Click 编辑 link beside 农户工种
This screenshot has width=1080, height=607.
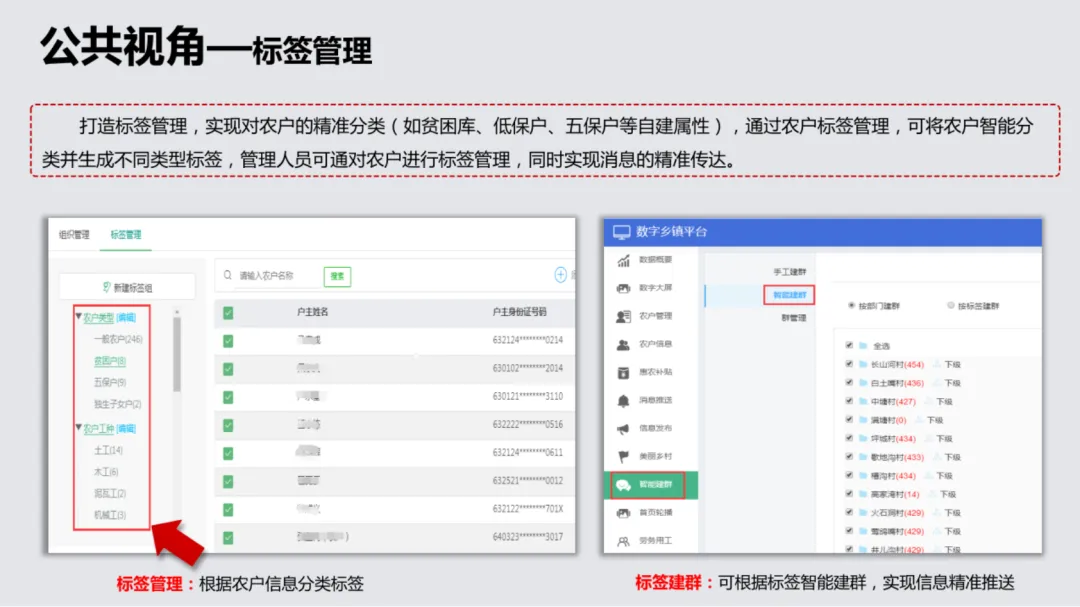pyautogui.click(x=126, y=429)
